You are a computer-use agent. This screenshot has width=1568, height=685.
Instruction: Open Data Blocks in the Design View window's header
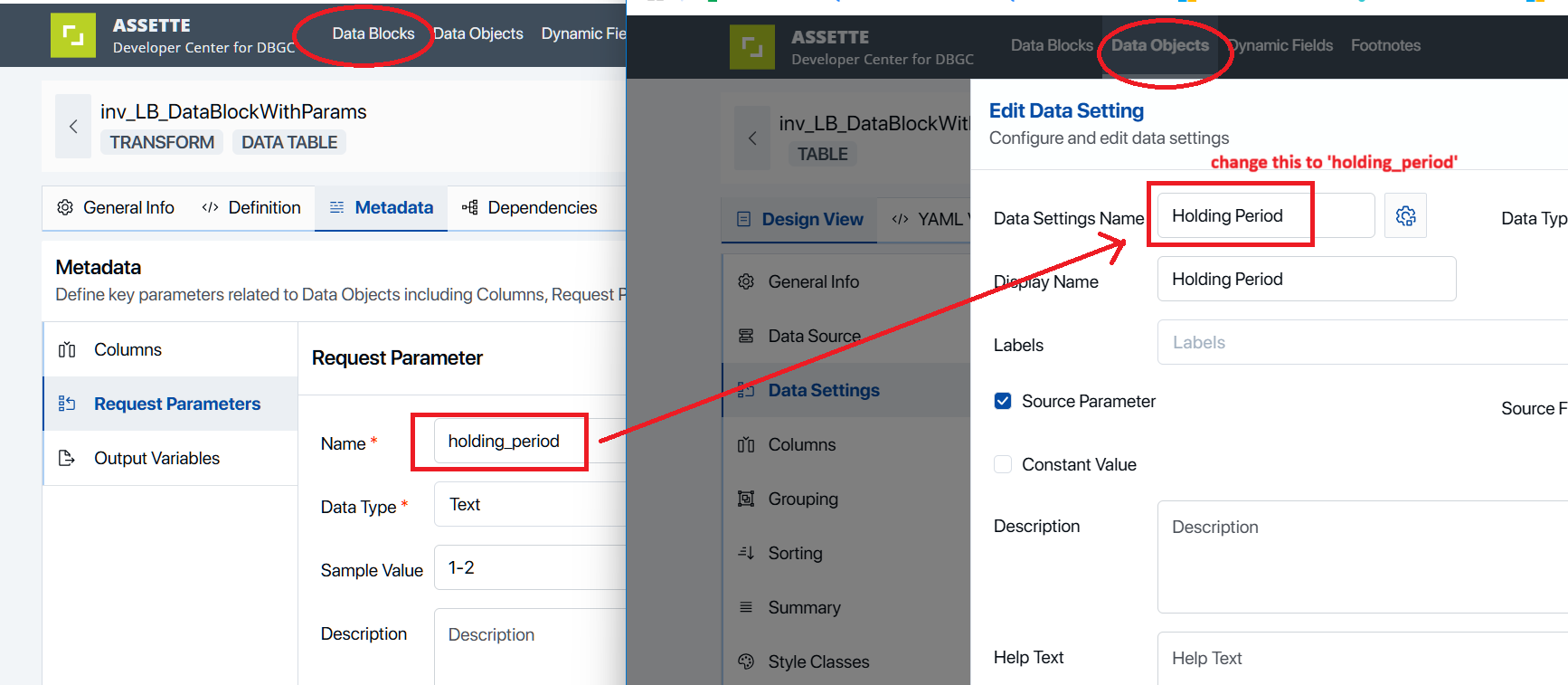[x=1052, y=45]
